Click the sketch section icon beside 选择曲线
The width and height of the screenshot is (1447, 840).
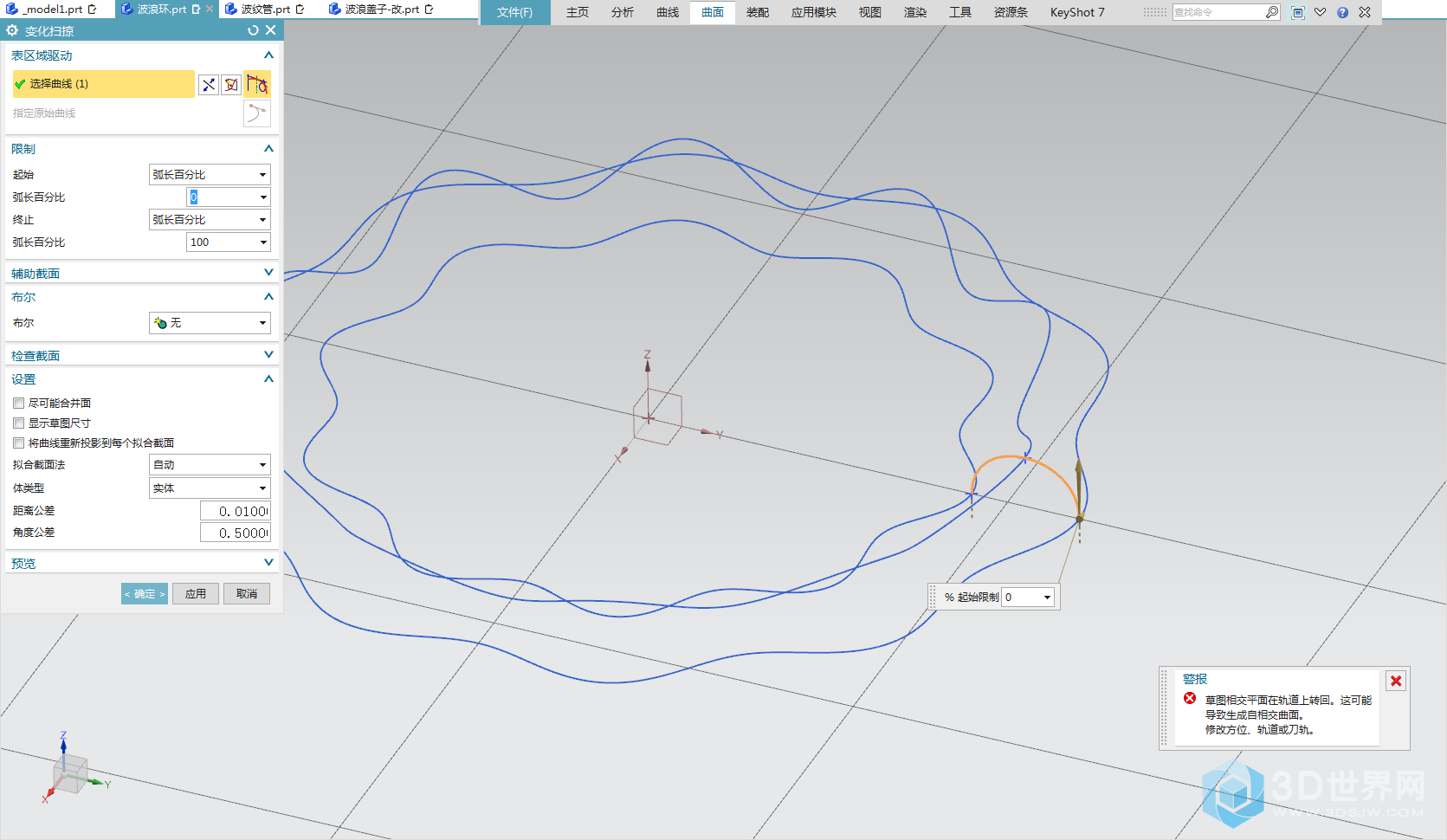(x=231, y=84)
